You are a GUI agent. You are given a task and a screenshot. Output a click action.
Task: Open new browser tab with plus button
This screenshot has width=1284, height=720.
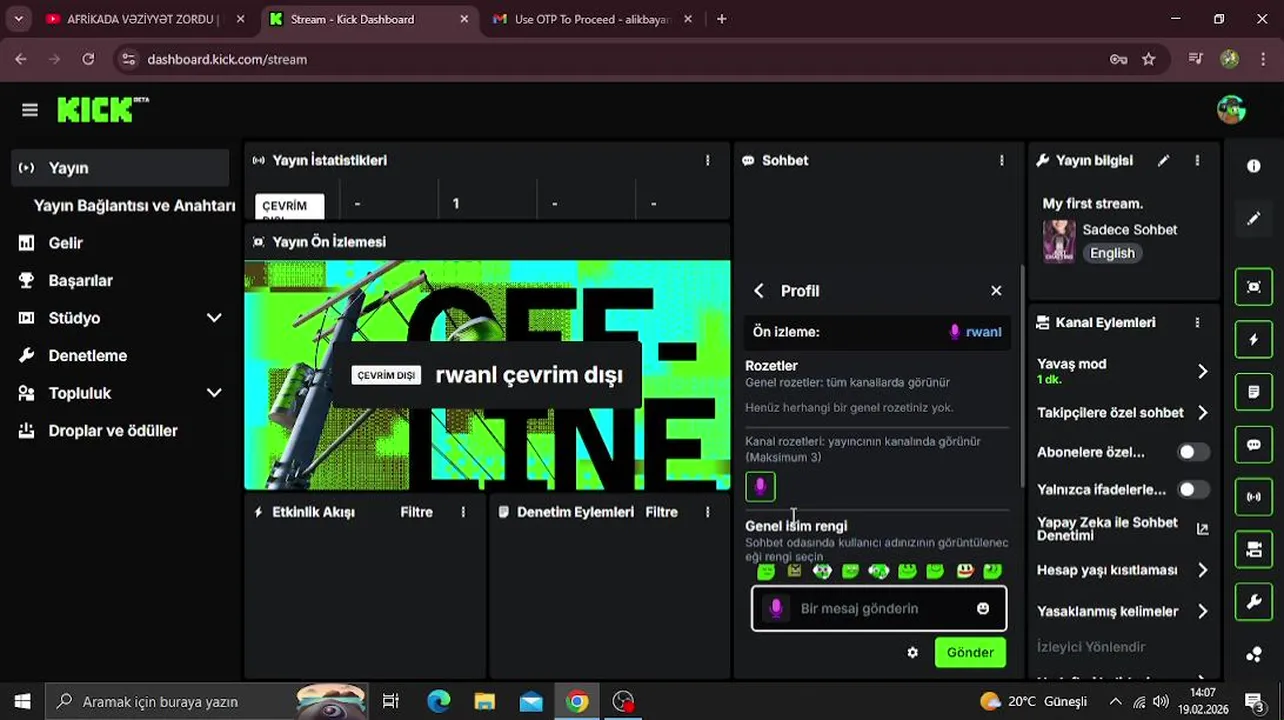point(722,19)
